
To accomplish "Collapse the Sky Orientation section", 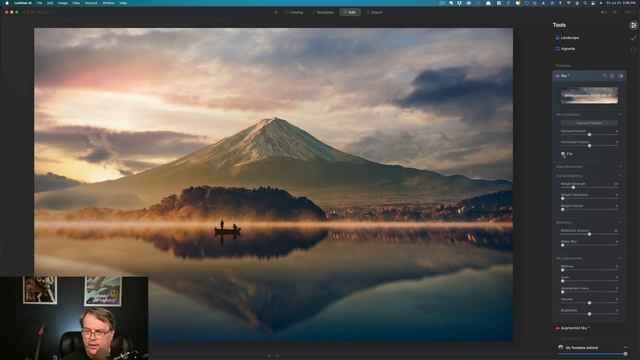I will pyautogui.click(x=589, y=115).
